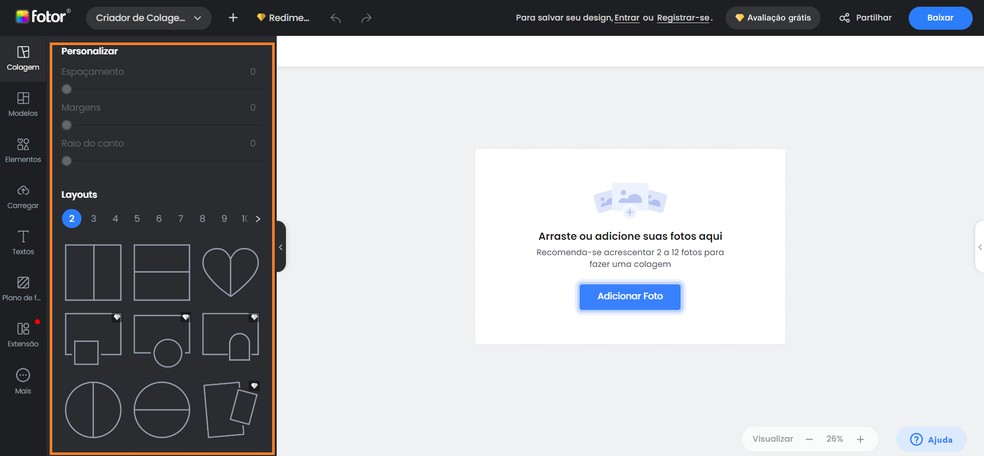
Task: Choose the premium layout with circle inset
Action: click(162, 339)
